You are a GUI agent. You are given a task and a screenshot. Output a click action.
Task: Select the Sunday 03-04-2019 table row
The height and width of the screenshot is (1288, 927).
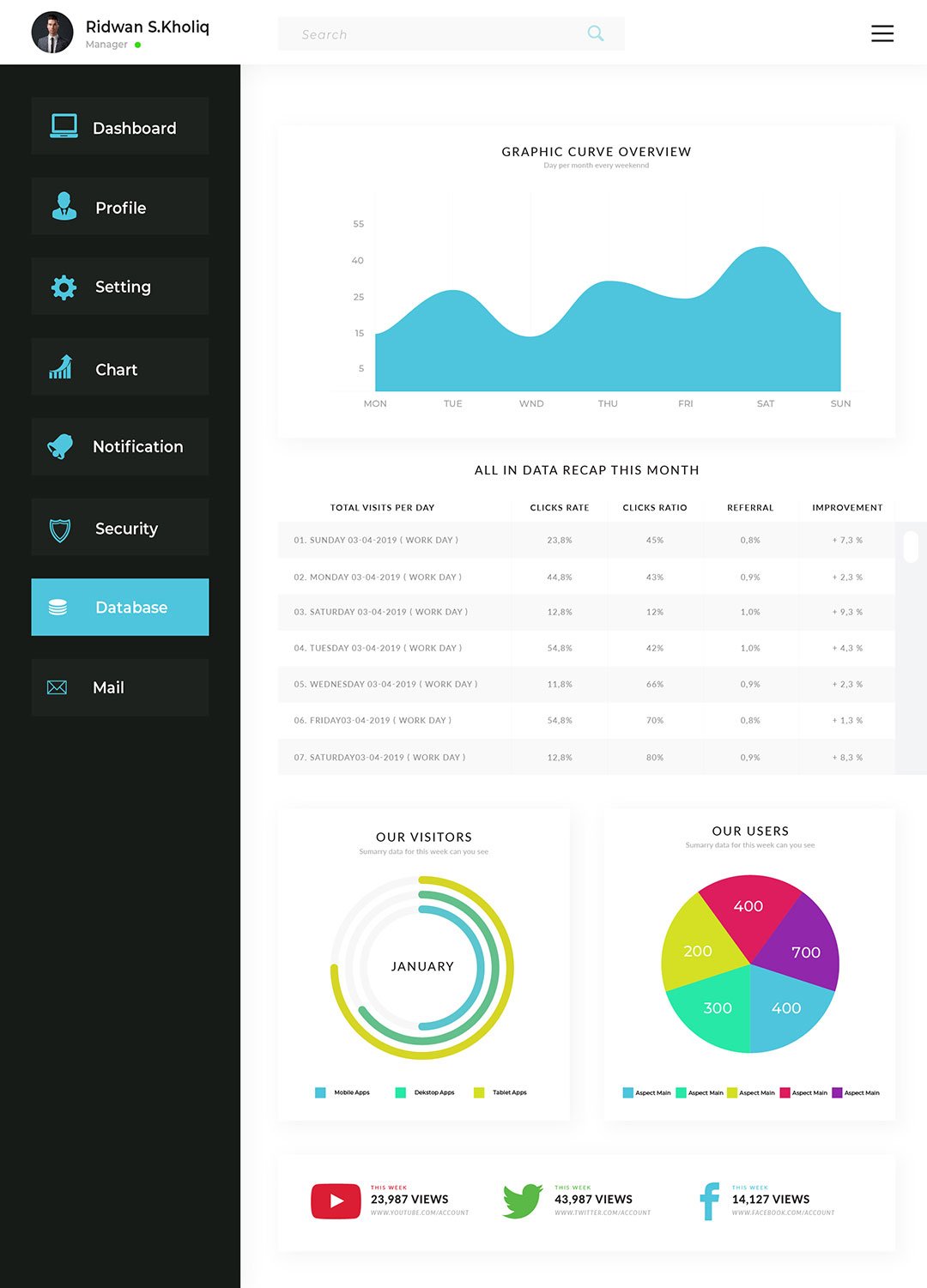click(x=586, y=540)
